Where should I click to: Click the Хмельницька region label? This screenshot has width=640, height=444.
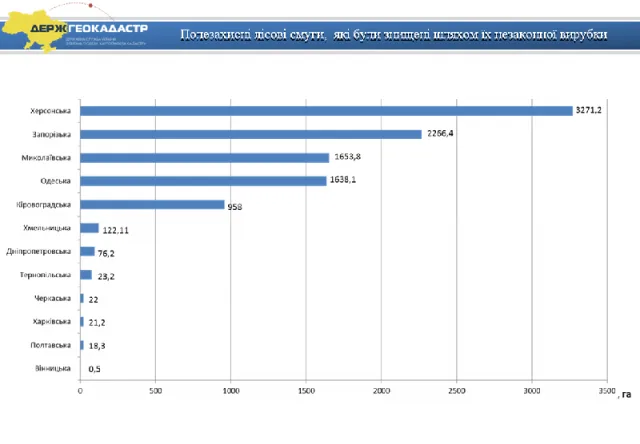coord(47,228)
